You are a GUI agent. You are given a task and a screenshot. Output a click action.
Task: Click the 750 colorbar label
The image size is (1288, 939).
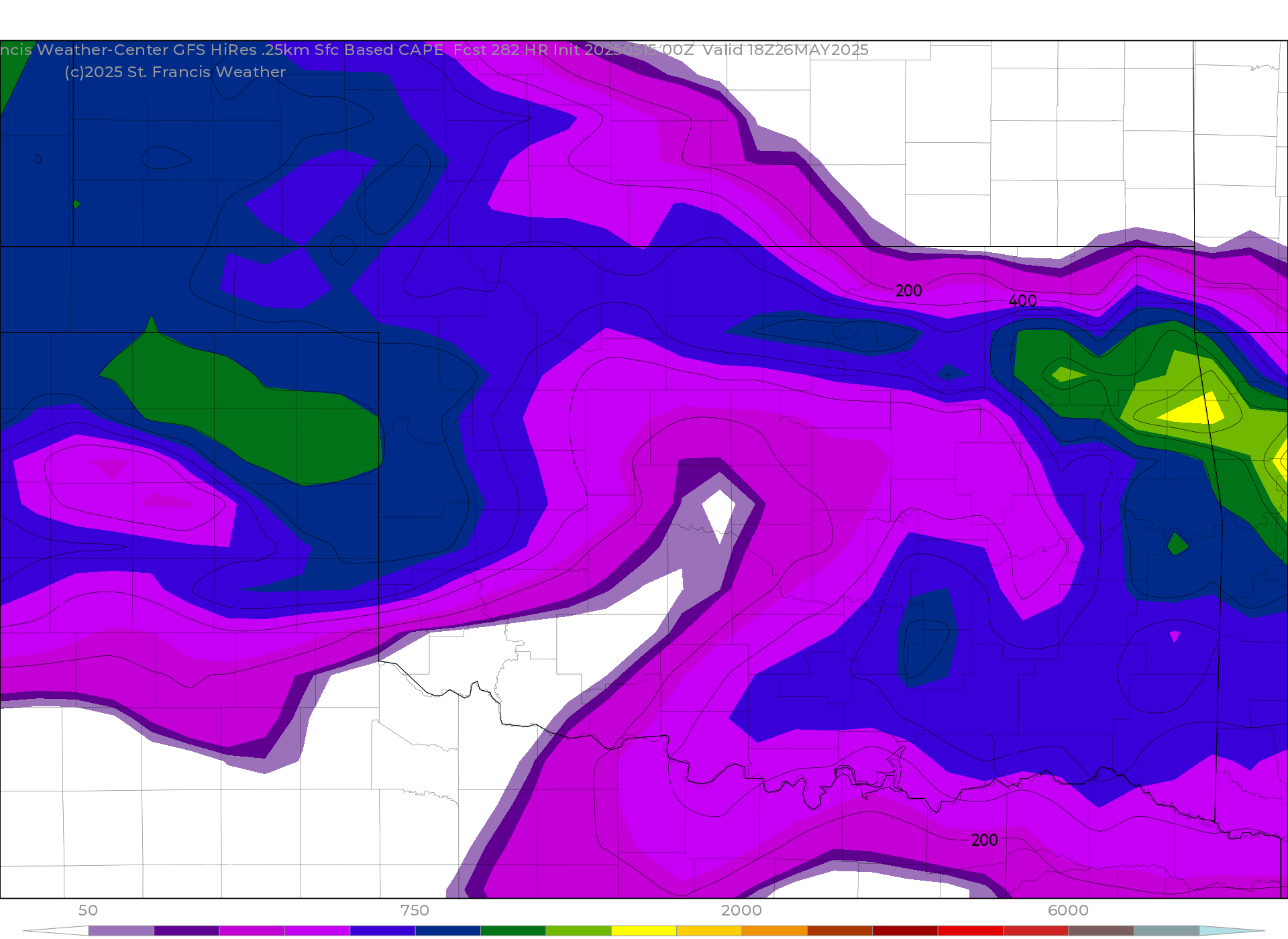click(x=415, y=910)
